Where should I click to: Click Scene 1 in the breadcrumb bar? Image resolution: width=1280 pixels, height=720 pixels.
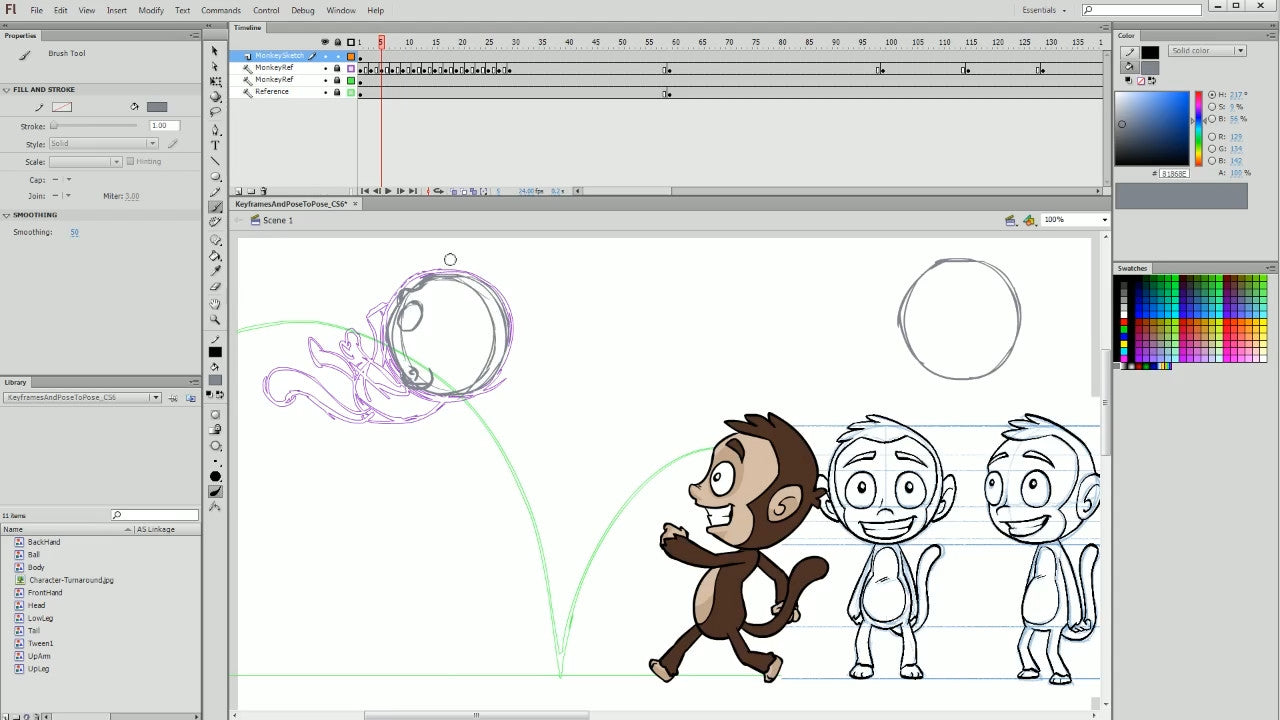pyautogui.click(x=277, y=220)
